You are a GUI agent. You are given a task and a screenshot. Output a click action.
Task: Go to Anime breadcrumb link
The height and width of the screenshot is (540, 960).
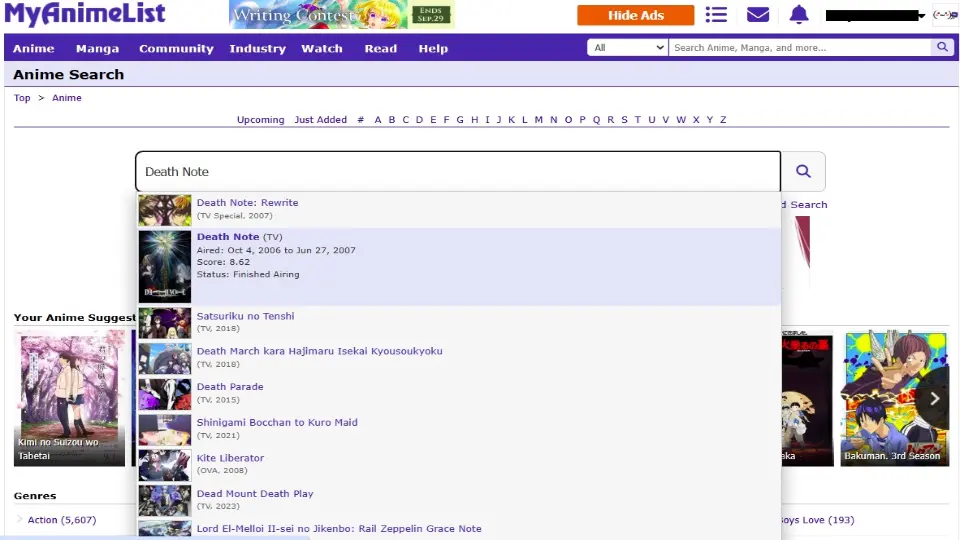[x=67, y=98]
